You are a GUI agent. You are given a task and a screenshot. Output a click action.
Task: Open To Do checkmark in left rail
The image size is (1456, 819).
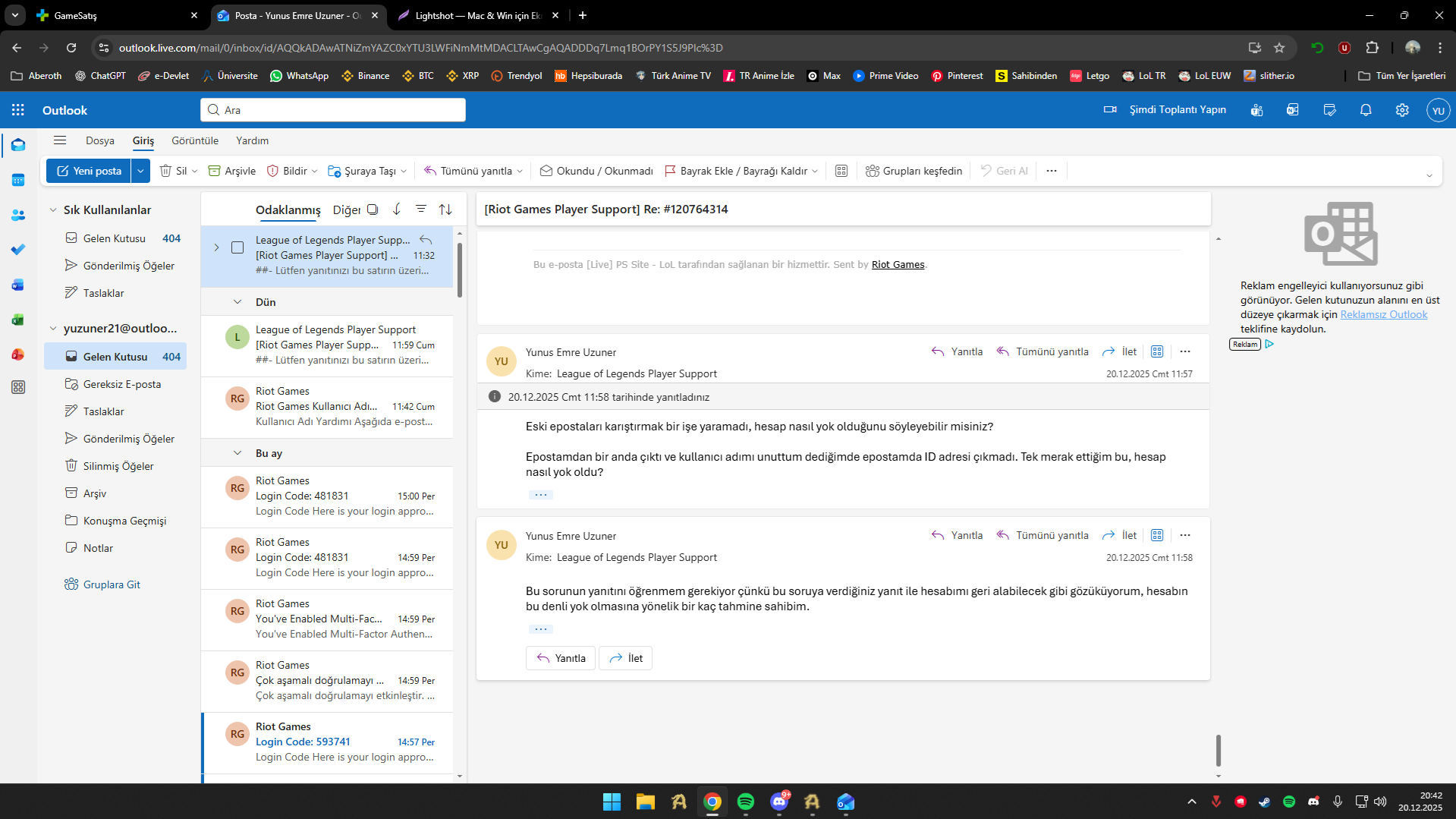(18, 250)
